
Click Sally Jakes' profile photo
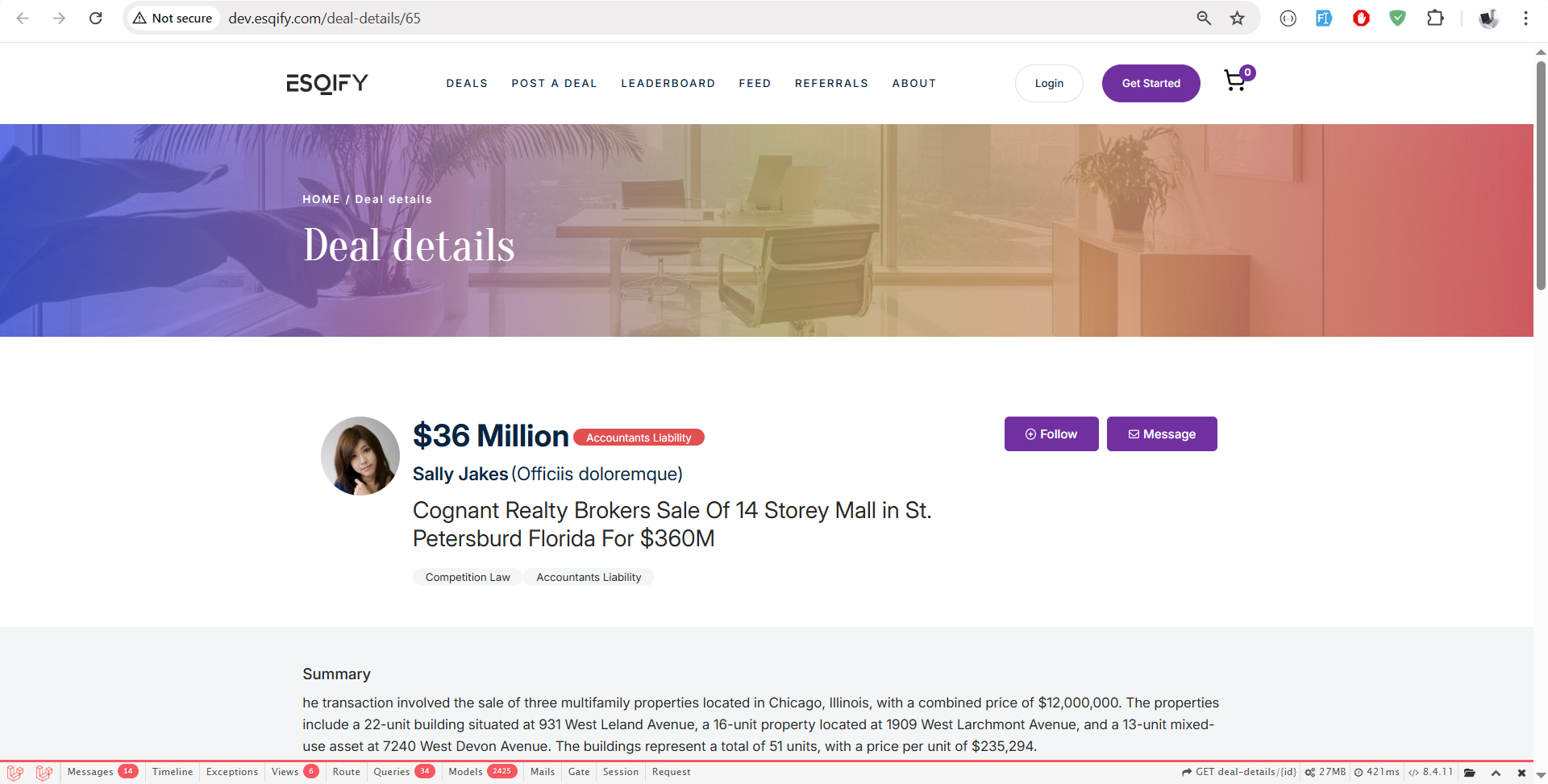[360, 455]
